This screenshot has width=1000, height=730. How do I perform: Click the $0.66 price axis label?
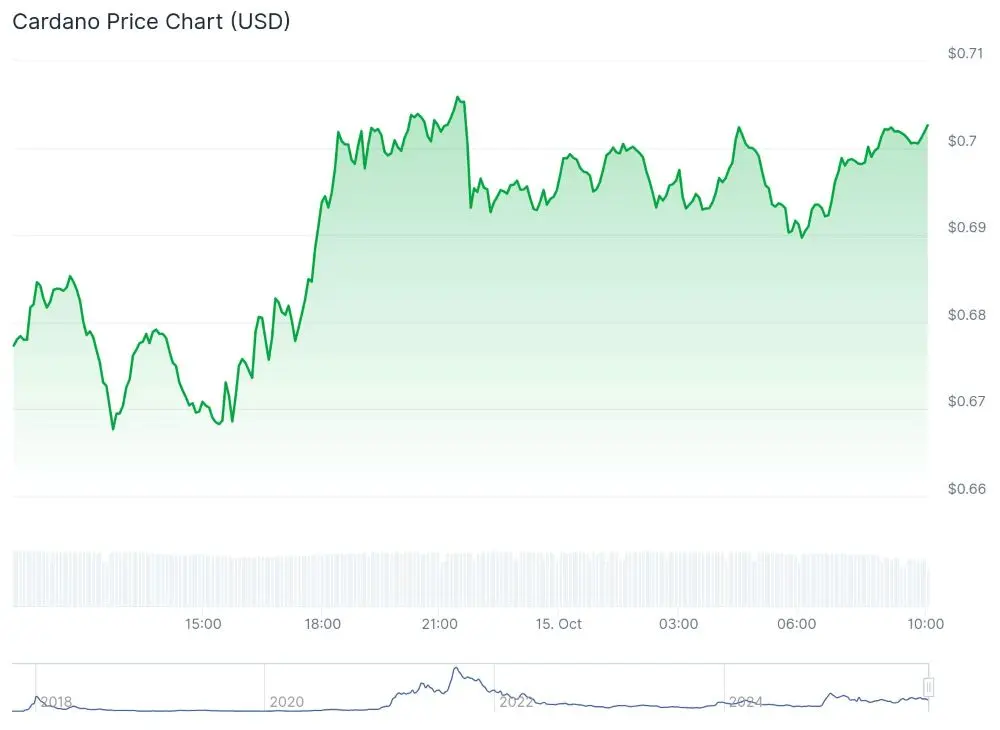[x=966, y=489]
